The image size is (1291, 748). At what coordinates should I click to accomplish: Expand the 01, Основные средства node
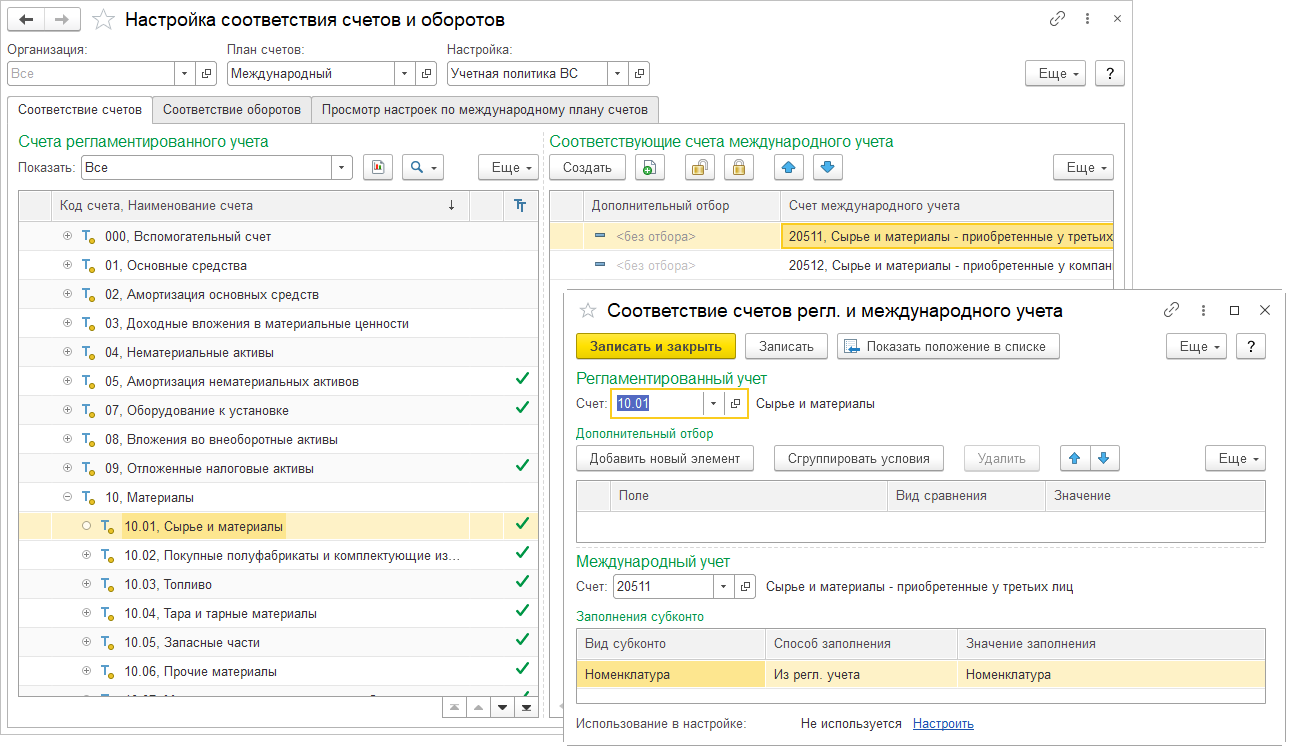pos(68,266)
